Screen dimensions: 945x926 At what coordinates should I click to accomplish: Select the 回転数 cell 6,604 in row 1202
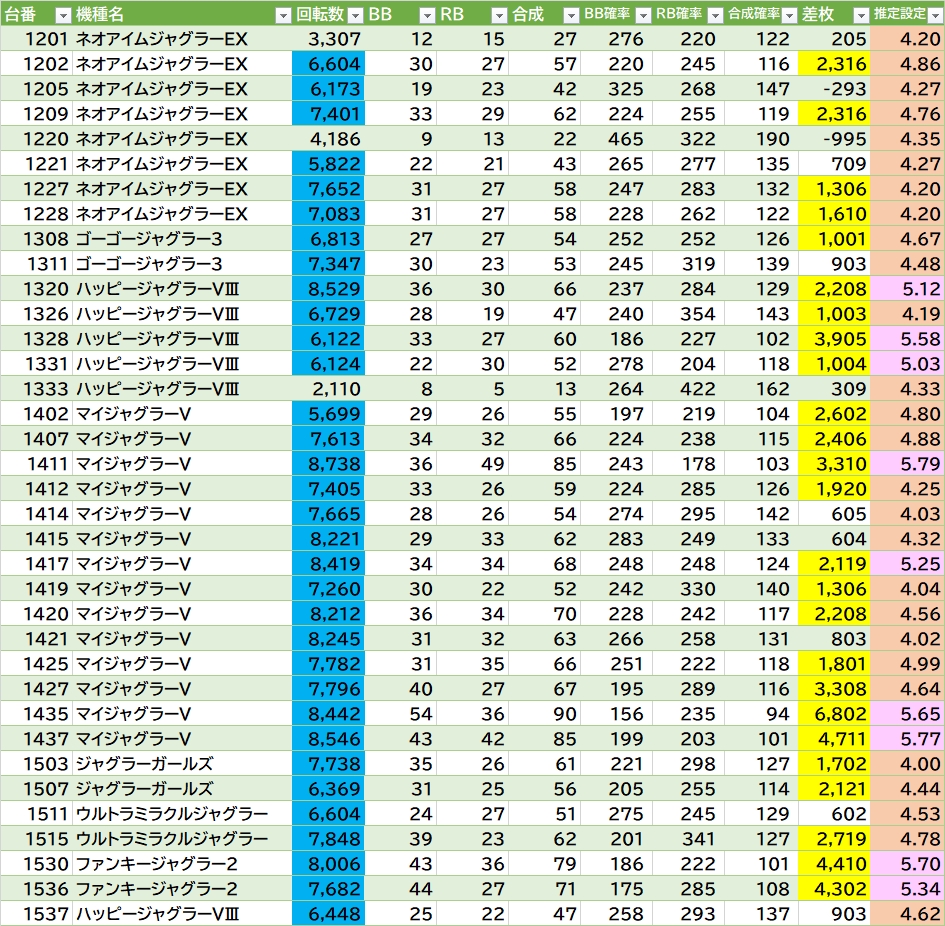point(328,64)
